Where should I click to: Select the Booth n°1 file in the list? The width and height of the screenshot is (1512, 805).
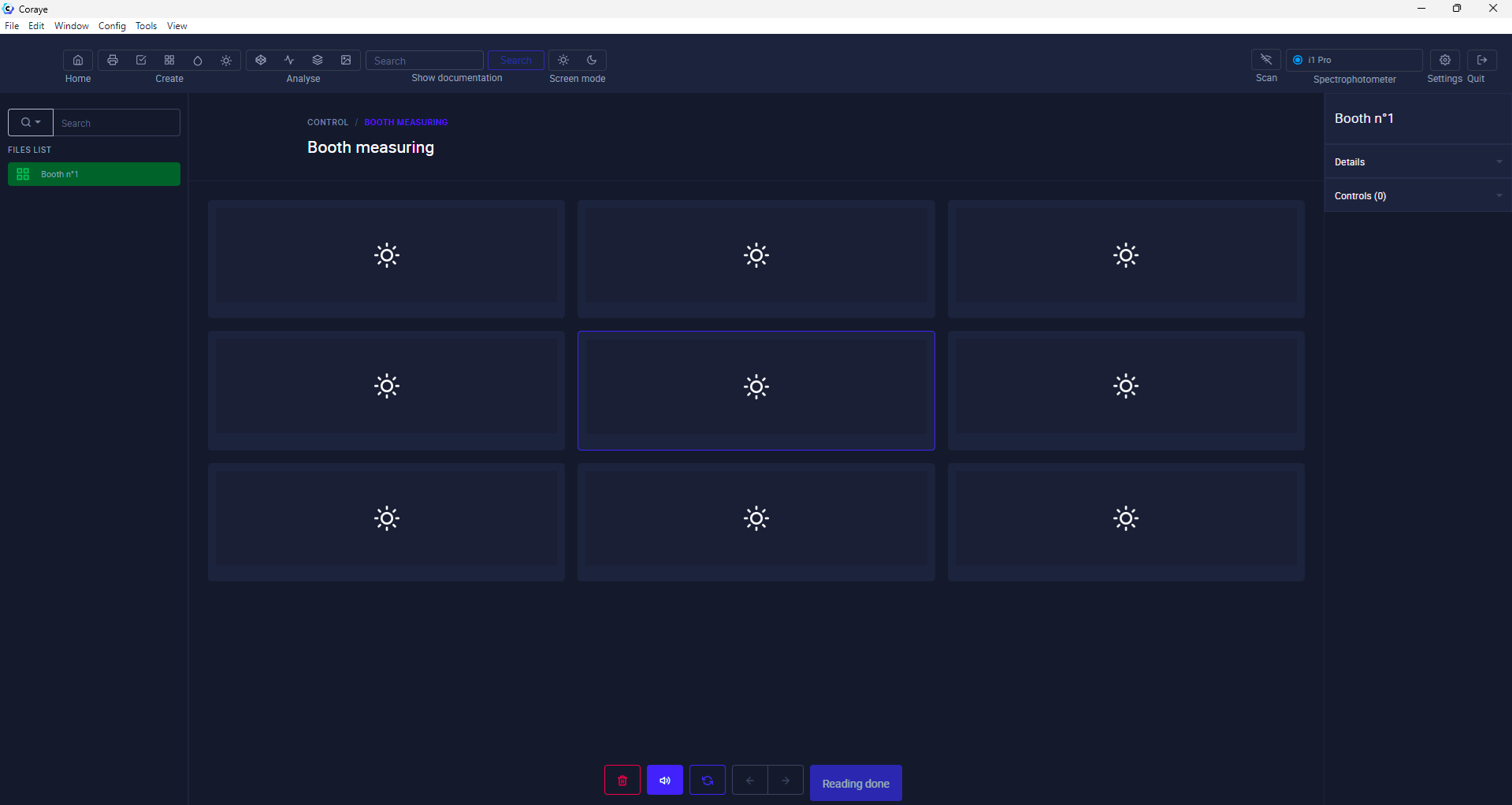94,174
